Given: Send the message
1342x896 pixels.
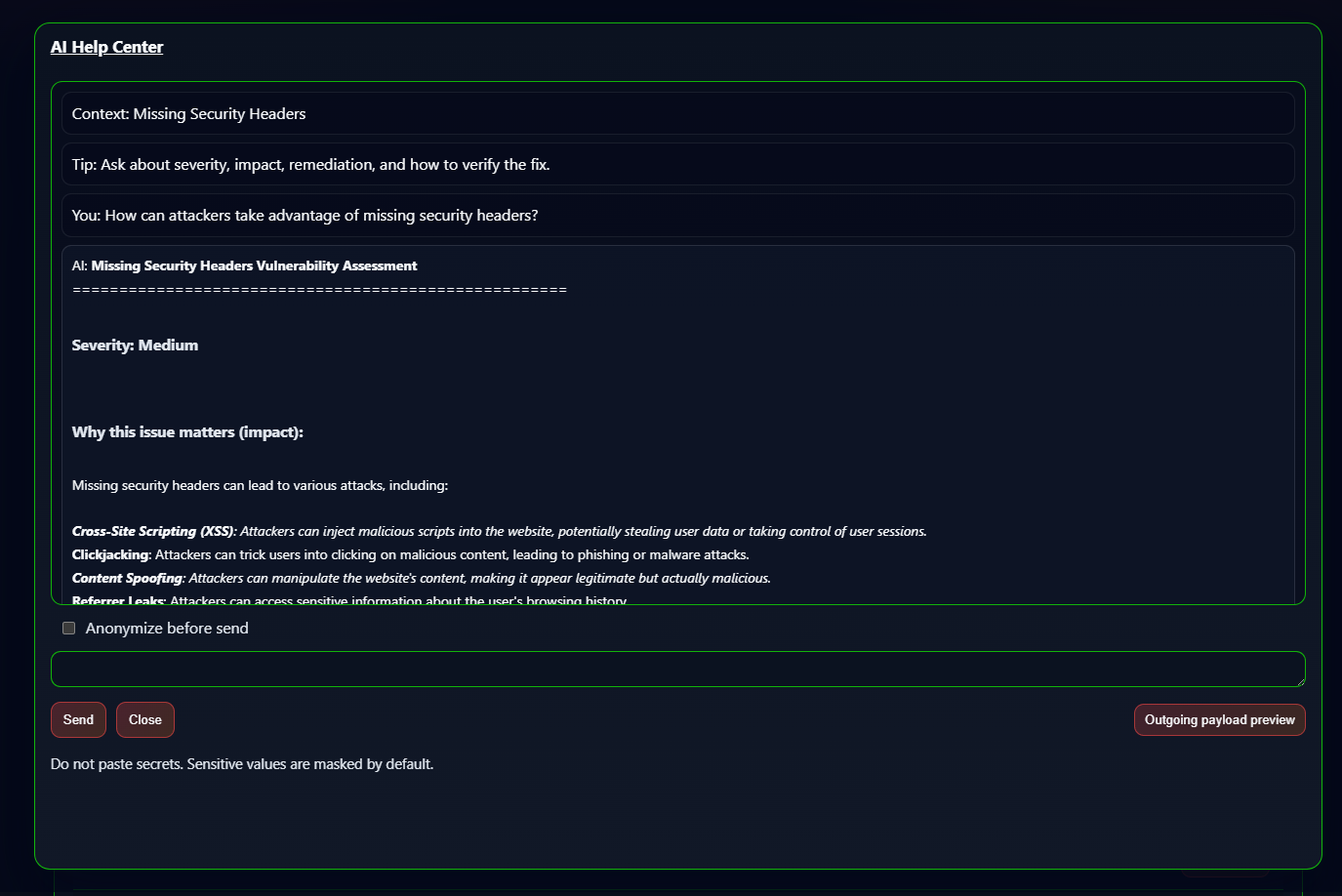Looking at the screenshot, I should coord(78,720).
